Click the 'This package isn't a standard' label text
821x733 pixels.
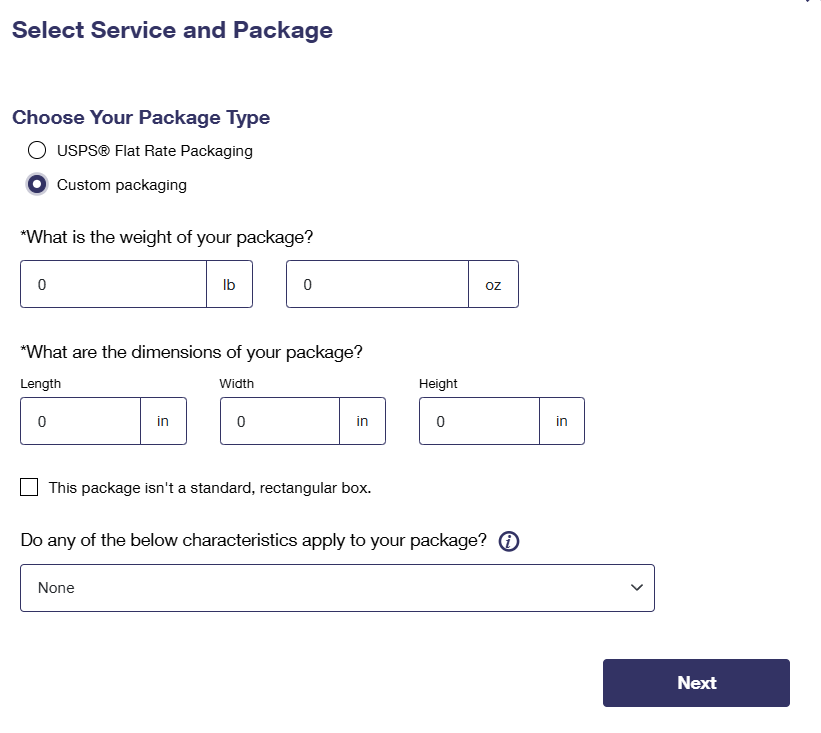coord(210,488)
